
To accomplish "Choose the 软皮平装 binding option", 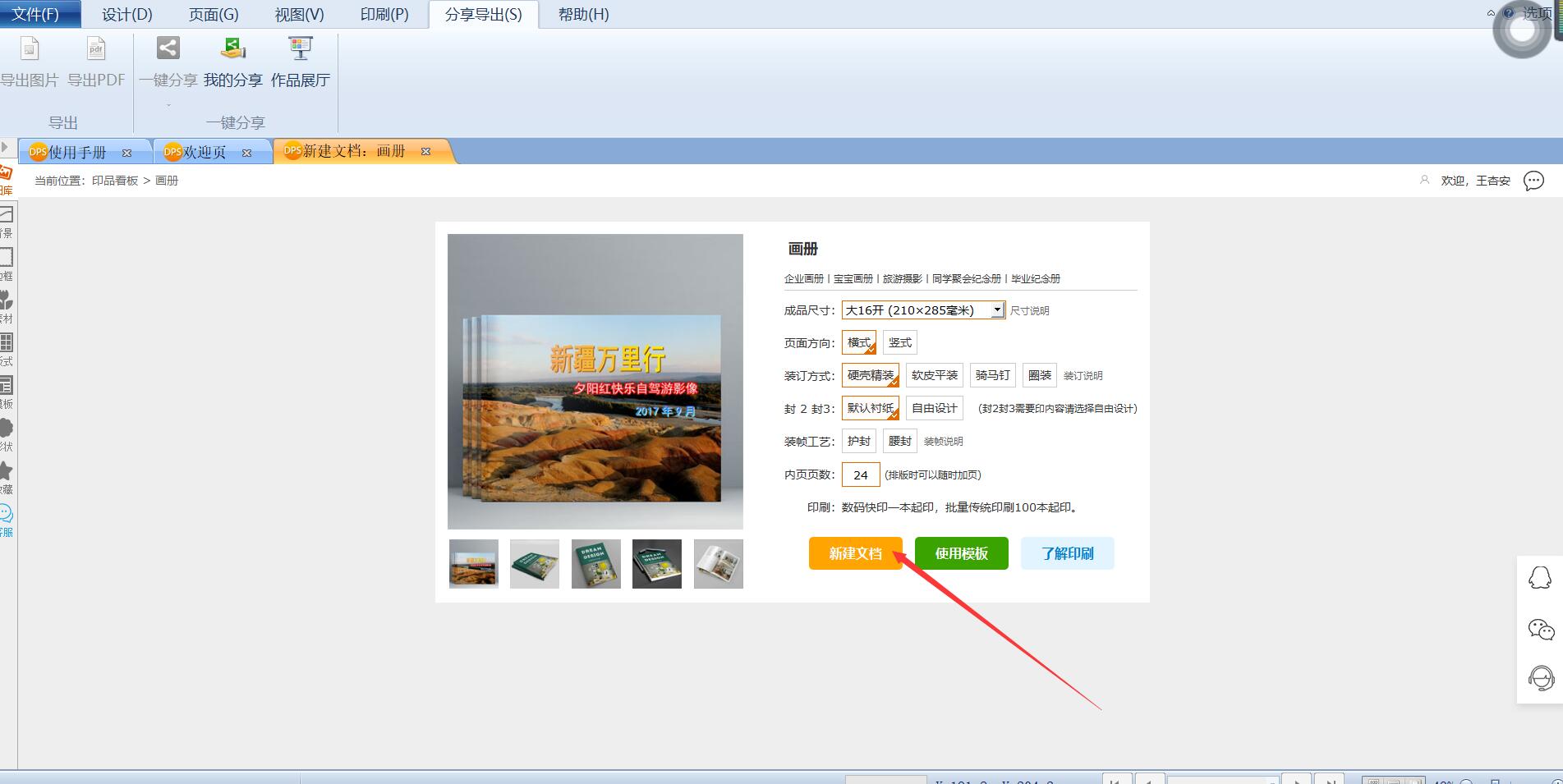I will coord(935,375).
